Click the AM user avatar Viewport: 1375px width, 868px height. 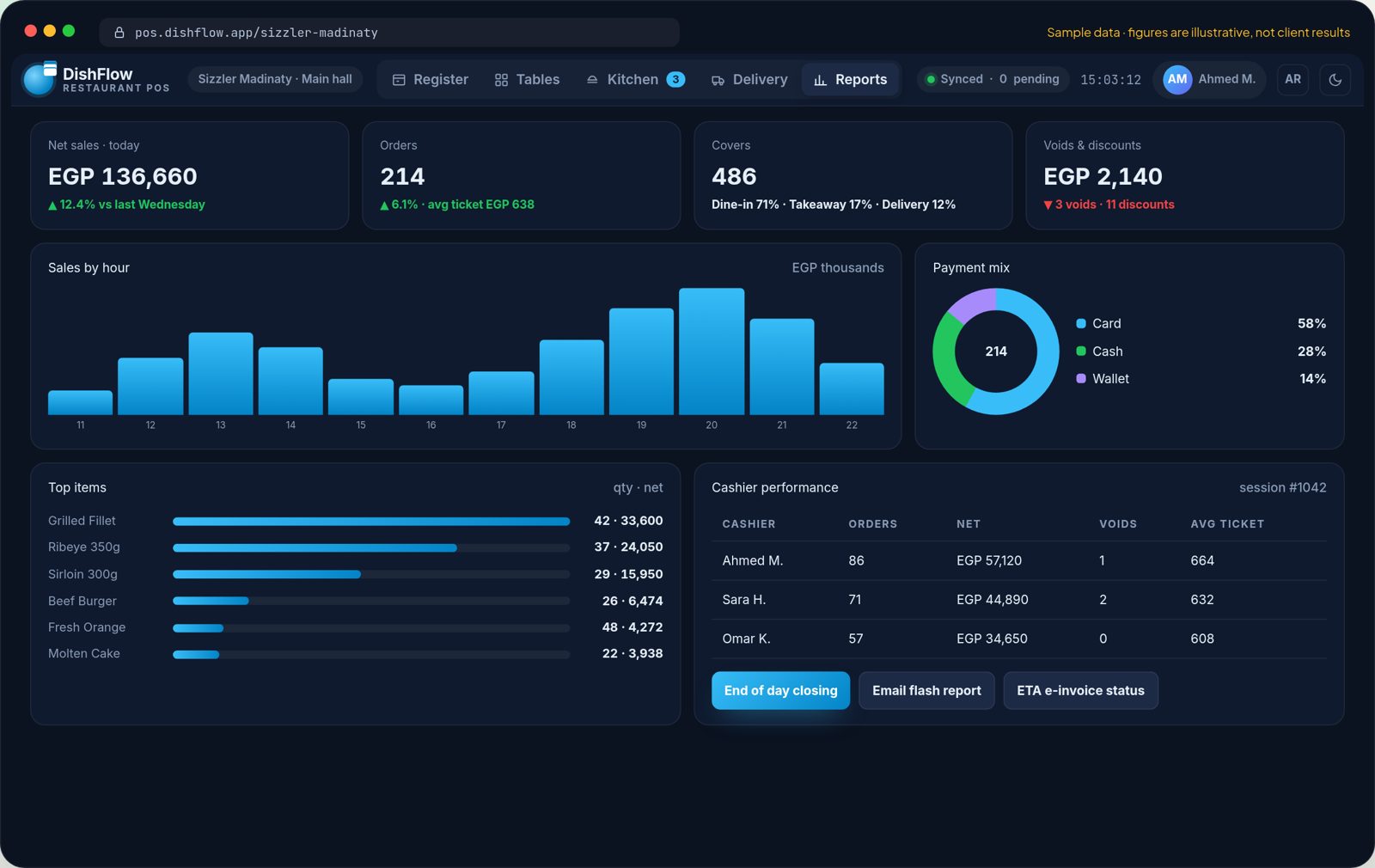(1176, 79)
